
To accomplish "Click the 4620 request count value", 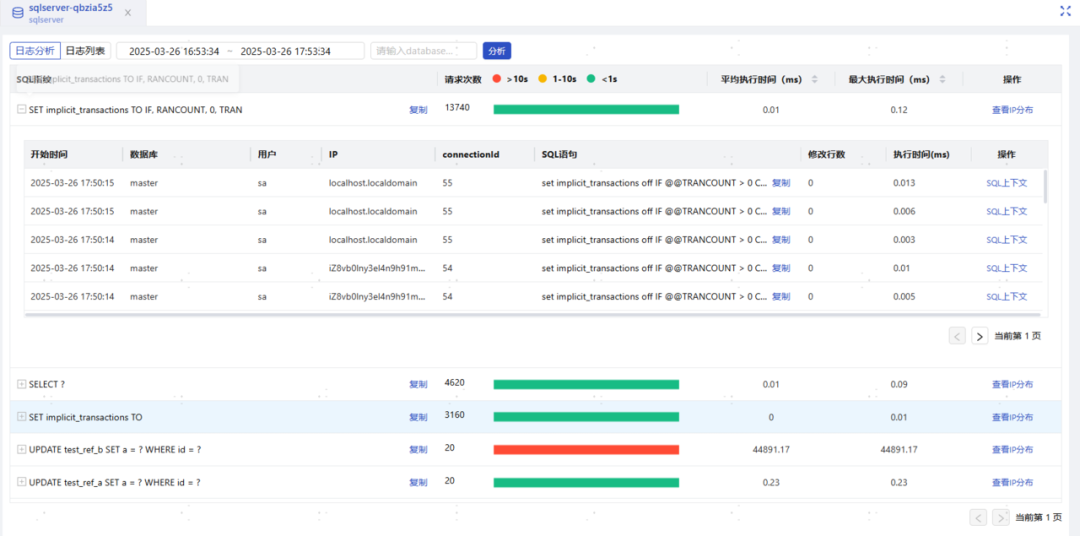I will tap(455, 382).
